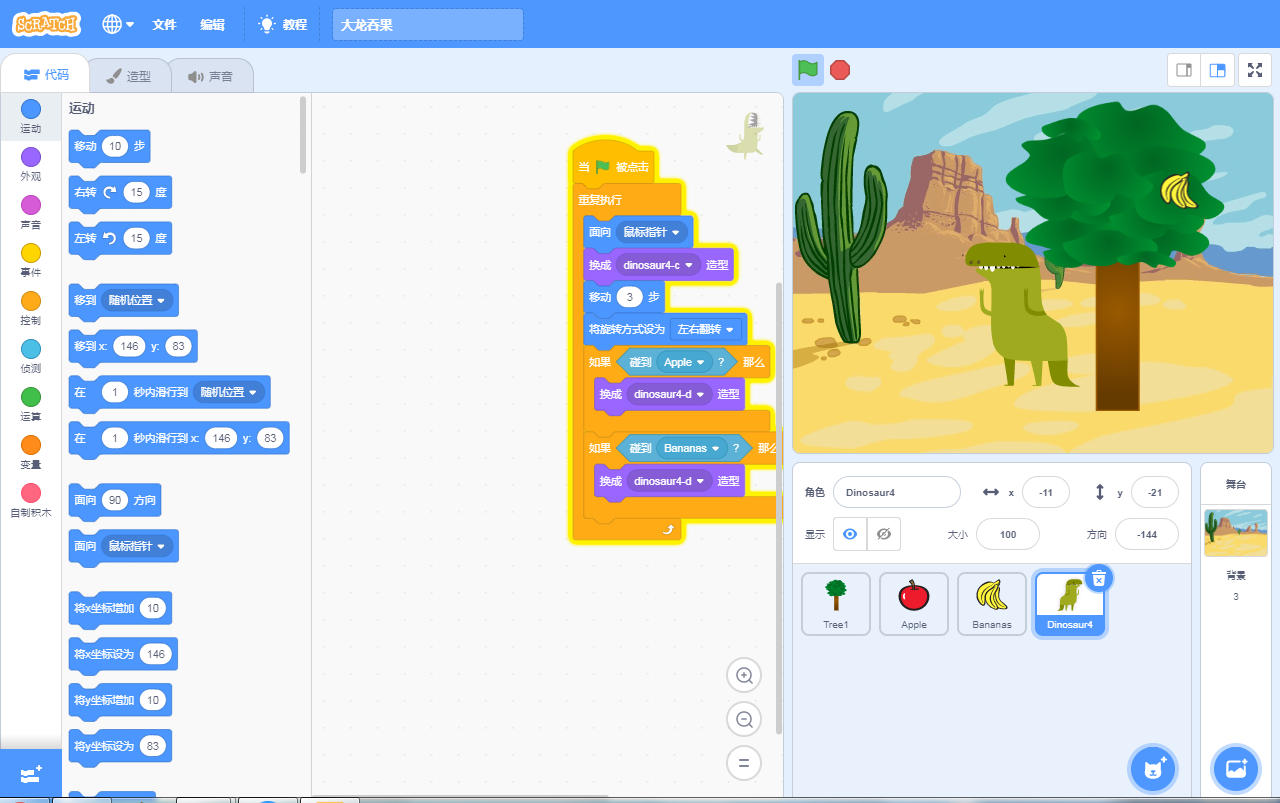
Task: Click the x coordinate field -11
Action: click(x=1046, y=492)
